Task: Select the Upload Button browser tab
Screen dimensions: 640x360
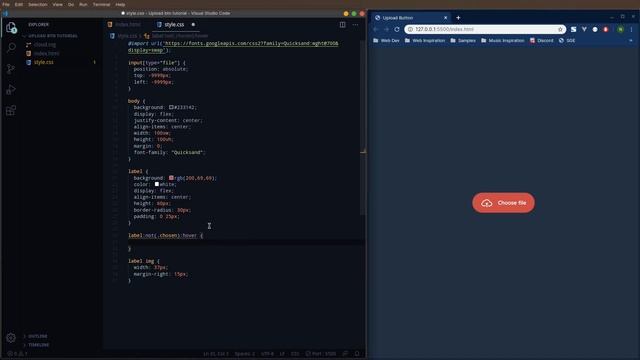Action: (411, 18)
